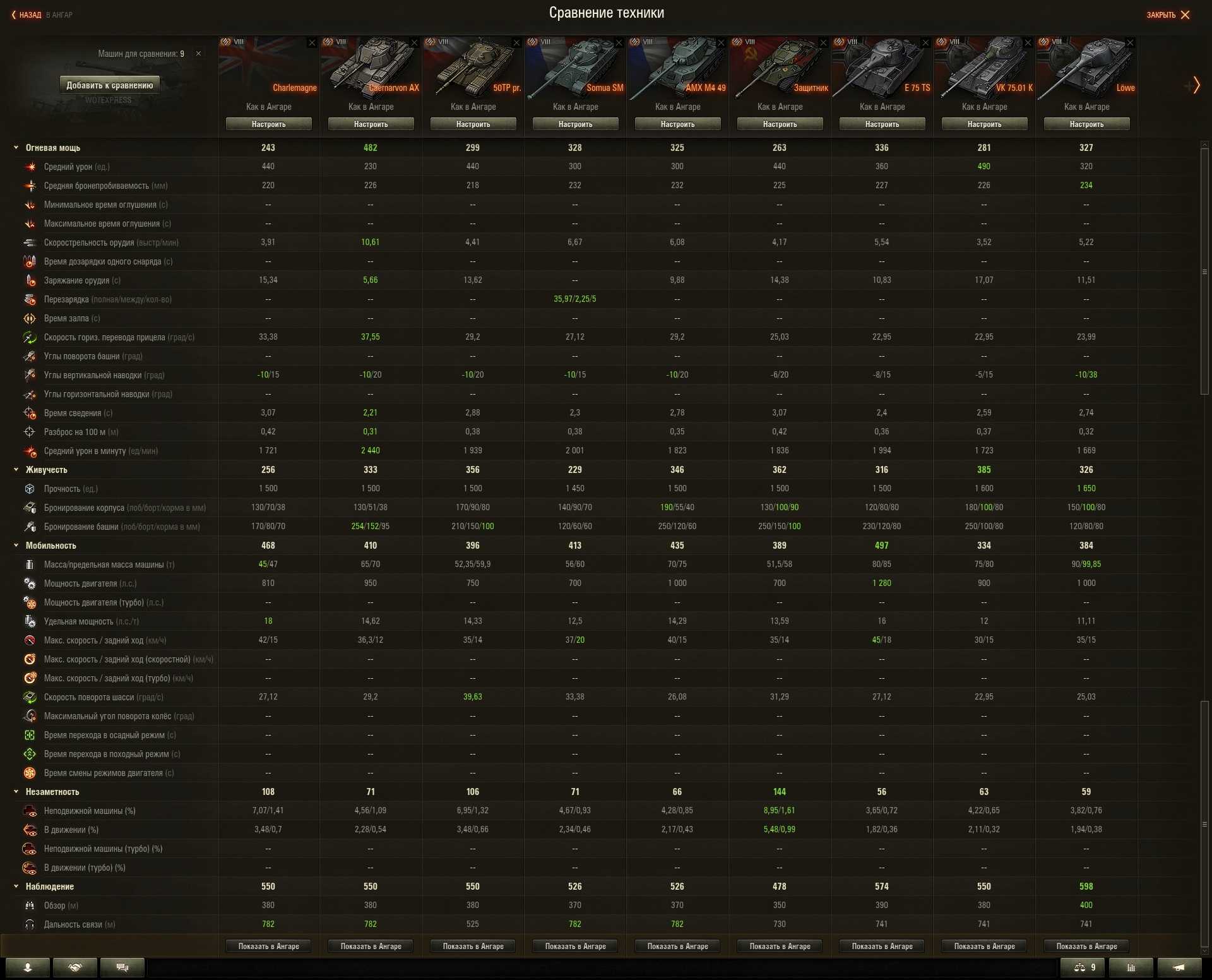Click the magazine reload (Перезарядка) icon
The height and width of the screenshot is (980, 1212).
point(30,299)
